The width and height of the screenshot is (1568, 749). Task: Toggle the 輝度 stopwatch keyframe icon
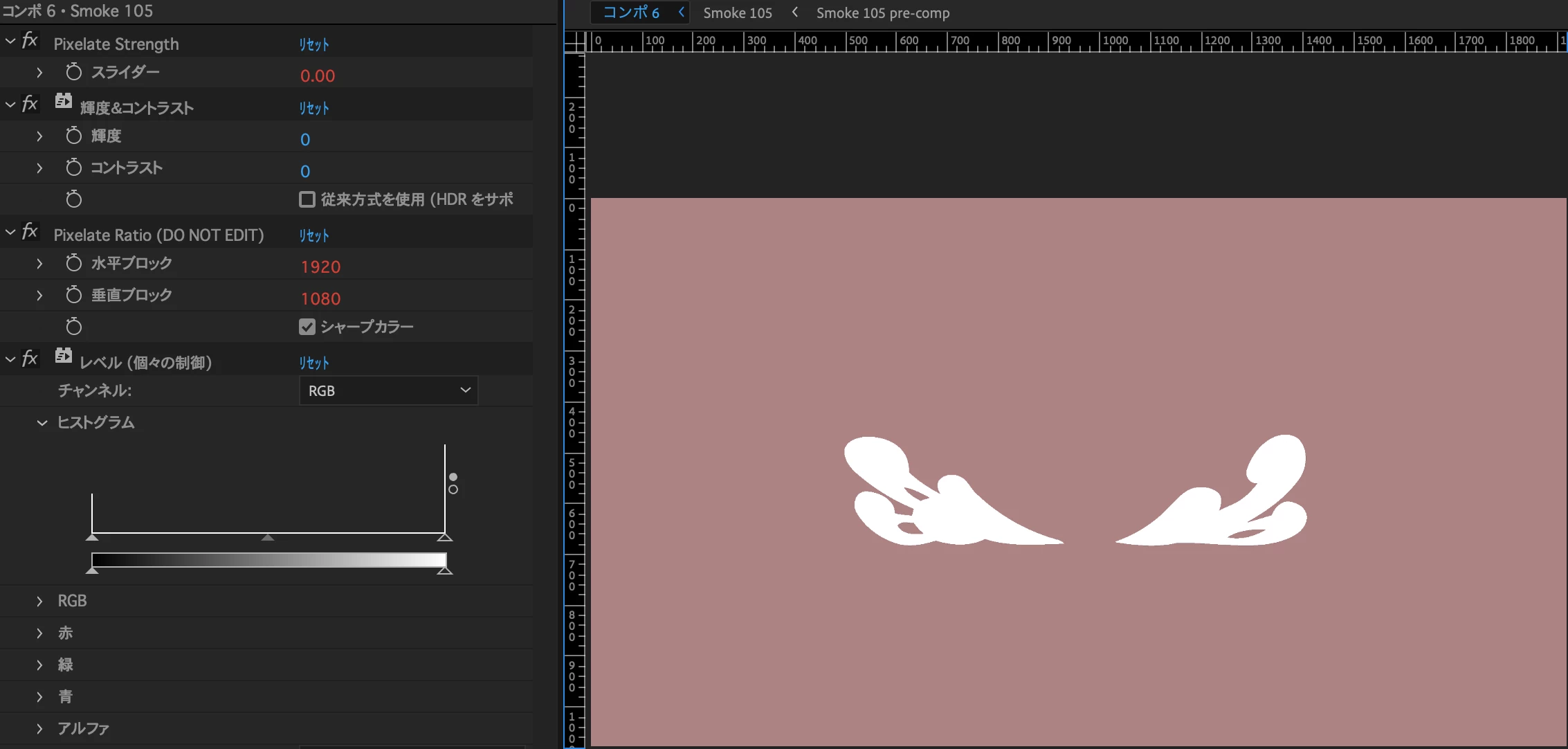coord(73,136)
